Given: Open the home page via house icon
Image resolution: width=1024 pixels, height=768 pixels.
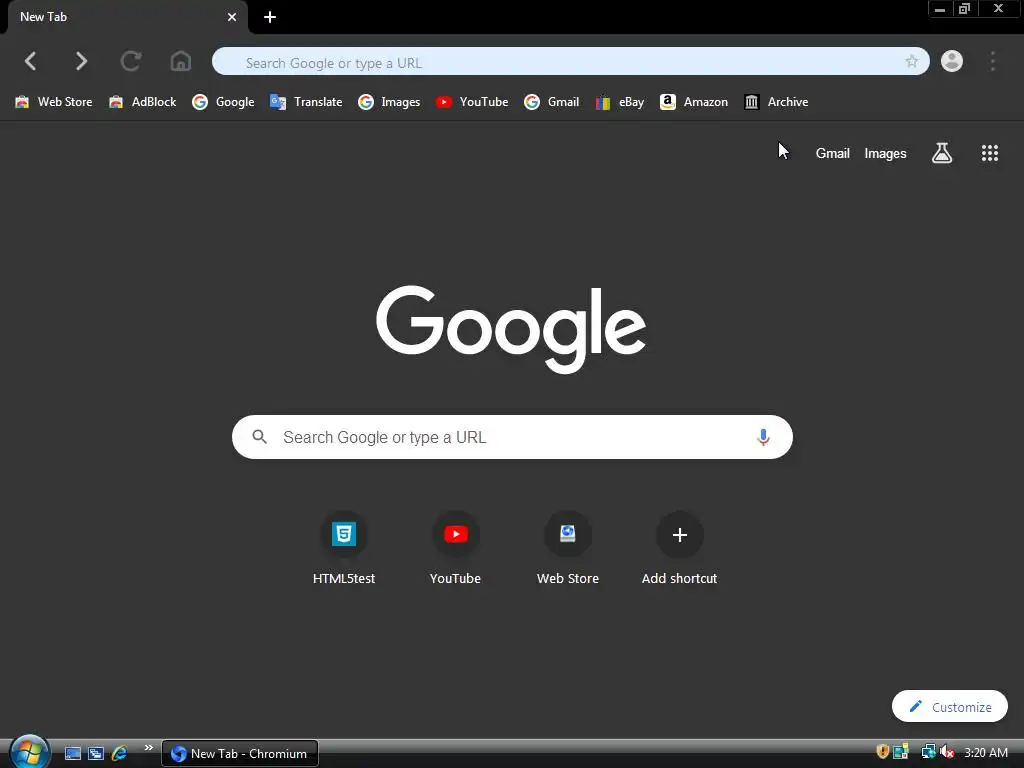Looking at the screenshot, I should tap(181, 61).
